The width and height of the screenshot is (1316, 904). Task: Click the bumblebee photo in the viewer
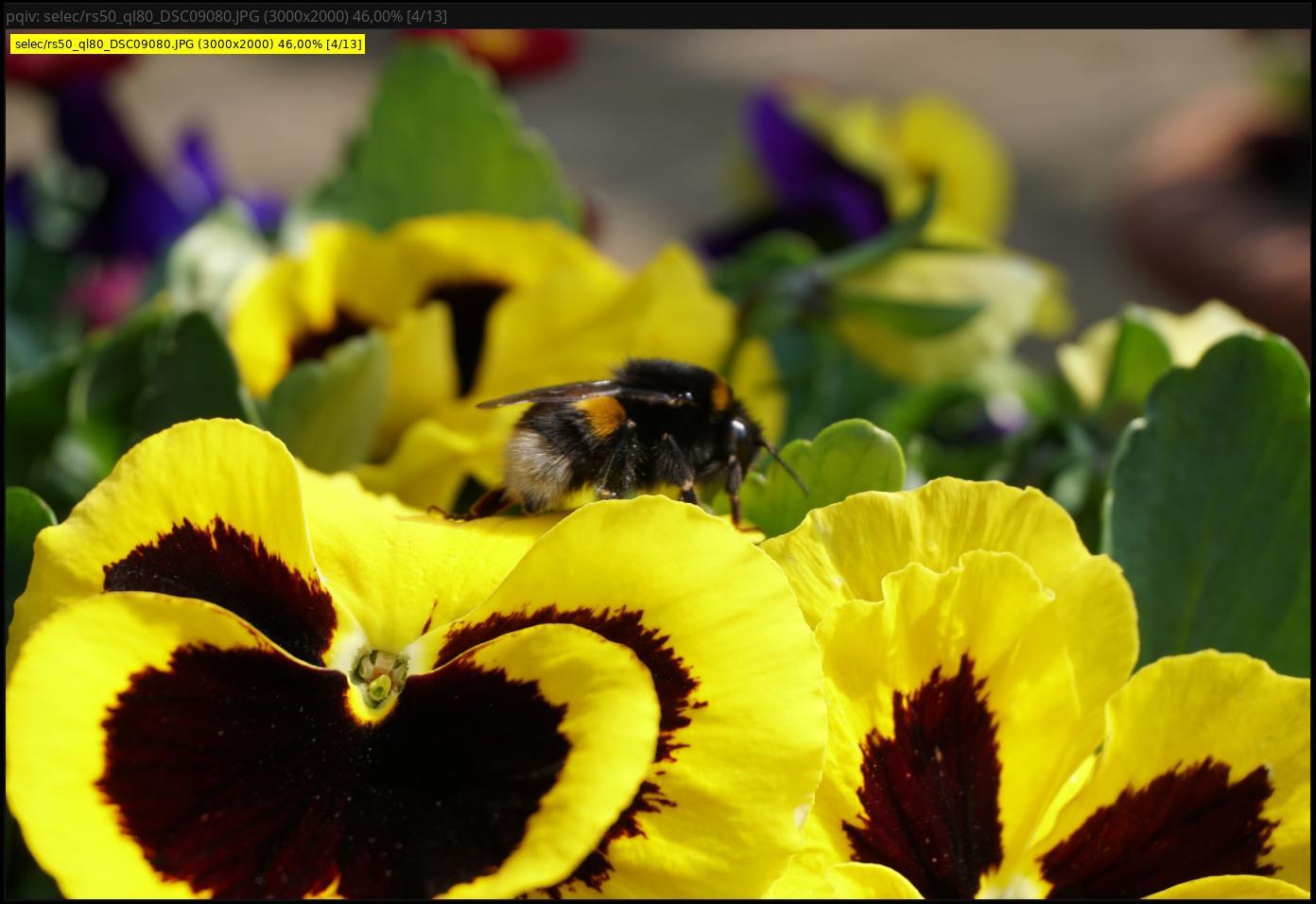(x=658, y=464)
